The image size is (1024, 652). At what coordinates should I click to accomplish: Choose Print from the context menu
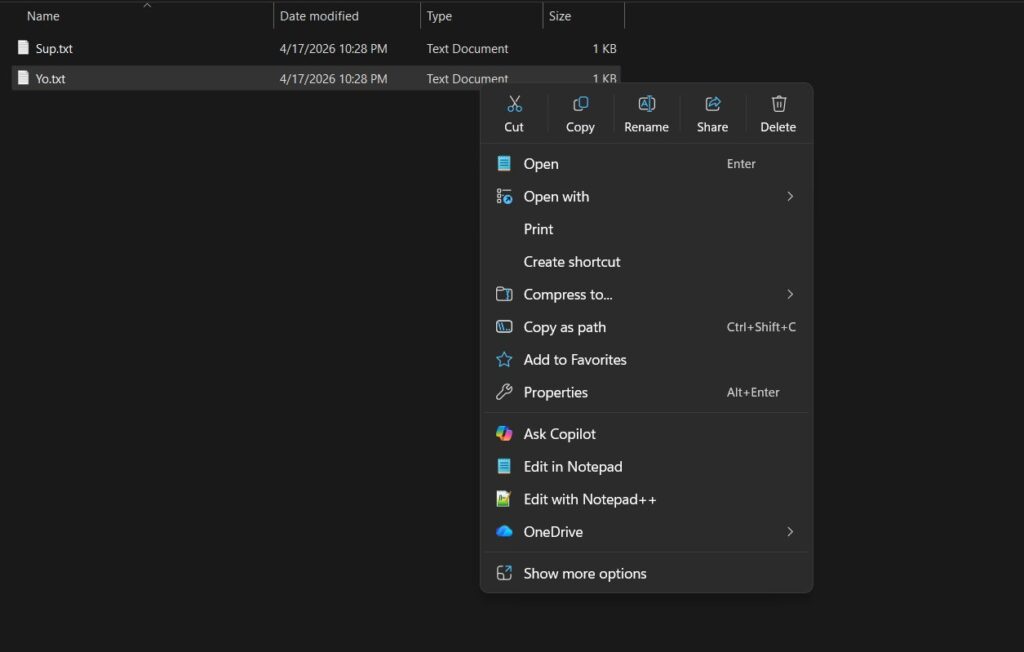[647, 229]
